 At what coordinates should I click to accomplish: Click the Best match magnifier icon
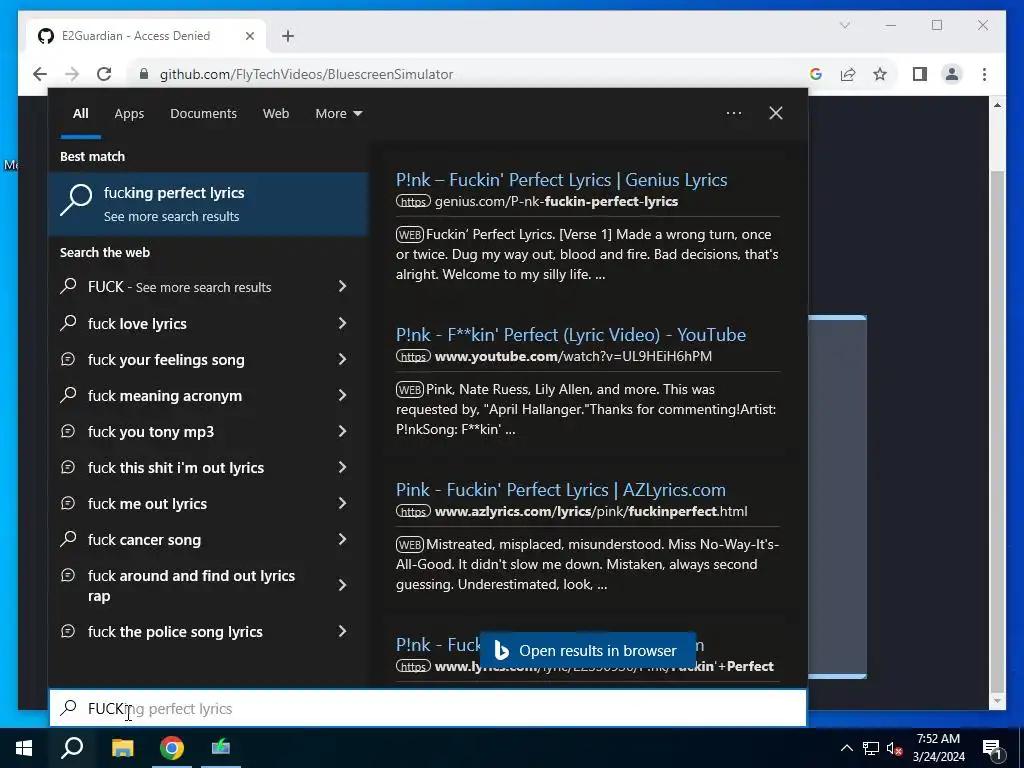pos(76,200)
